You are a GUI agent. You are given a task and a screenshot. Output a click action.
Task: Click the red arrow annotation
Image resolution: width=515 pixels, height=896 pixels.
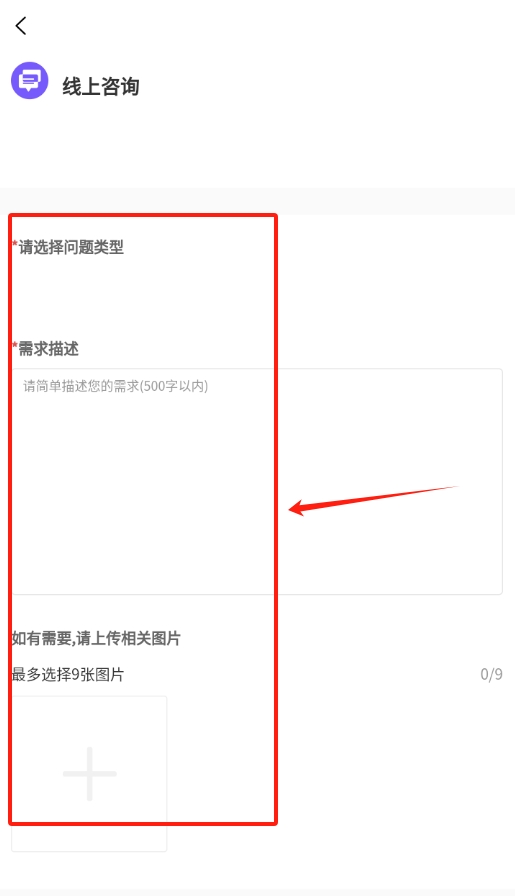pyautogui.click(x=373, y=500)
